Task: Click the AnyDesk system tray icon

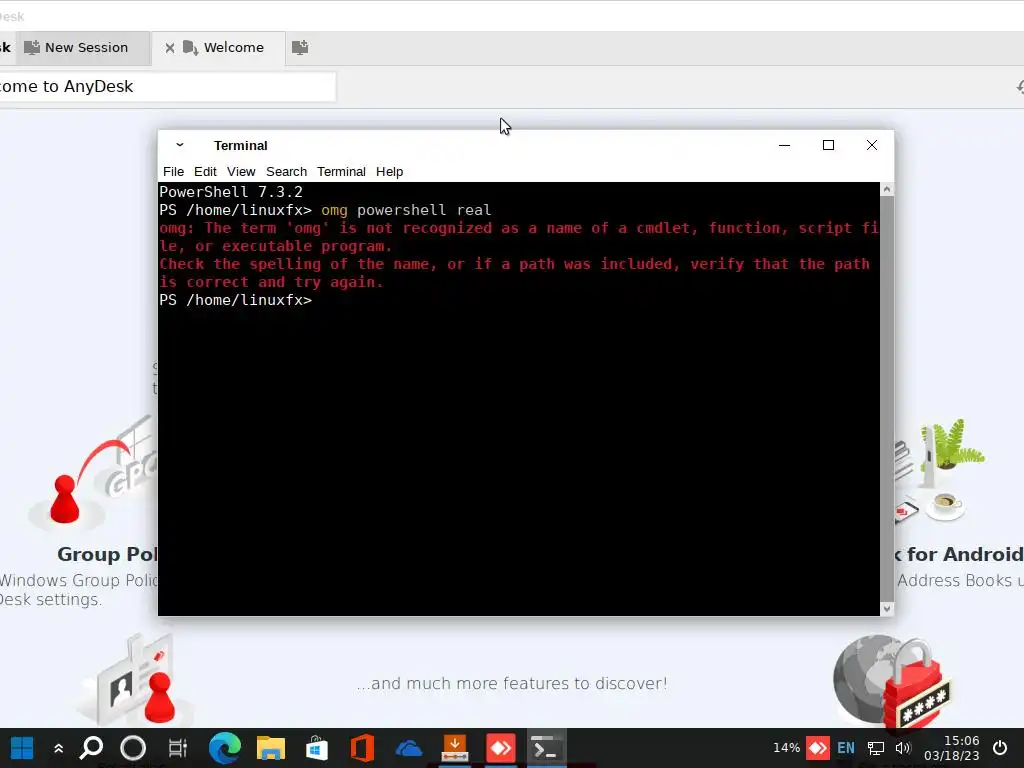Action: pyautogui.click(x=818, y=748)
